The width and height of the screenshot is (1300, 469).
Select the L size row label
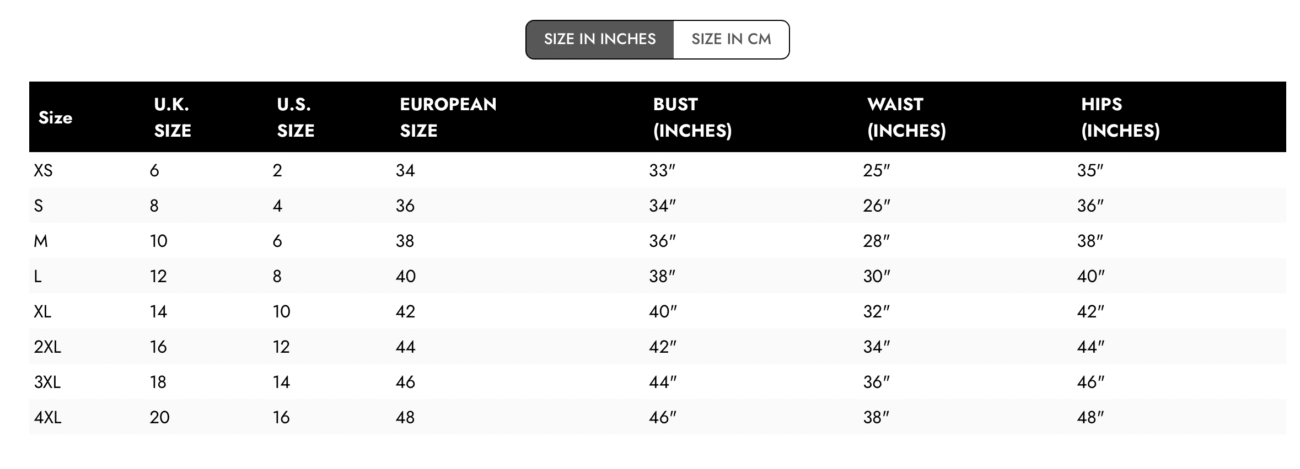38,277
